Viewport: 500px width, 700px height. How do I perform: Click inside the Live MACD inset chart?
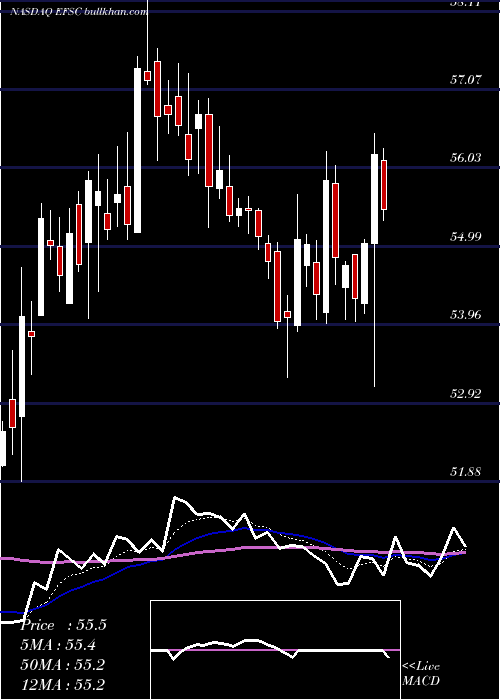(x=275, y=650)
